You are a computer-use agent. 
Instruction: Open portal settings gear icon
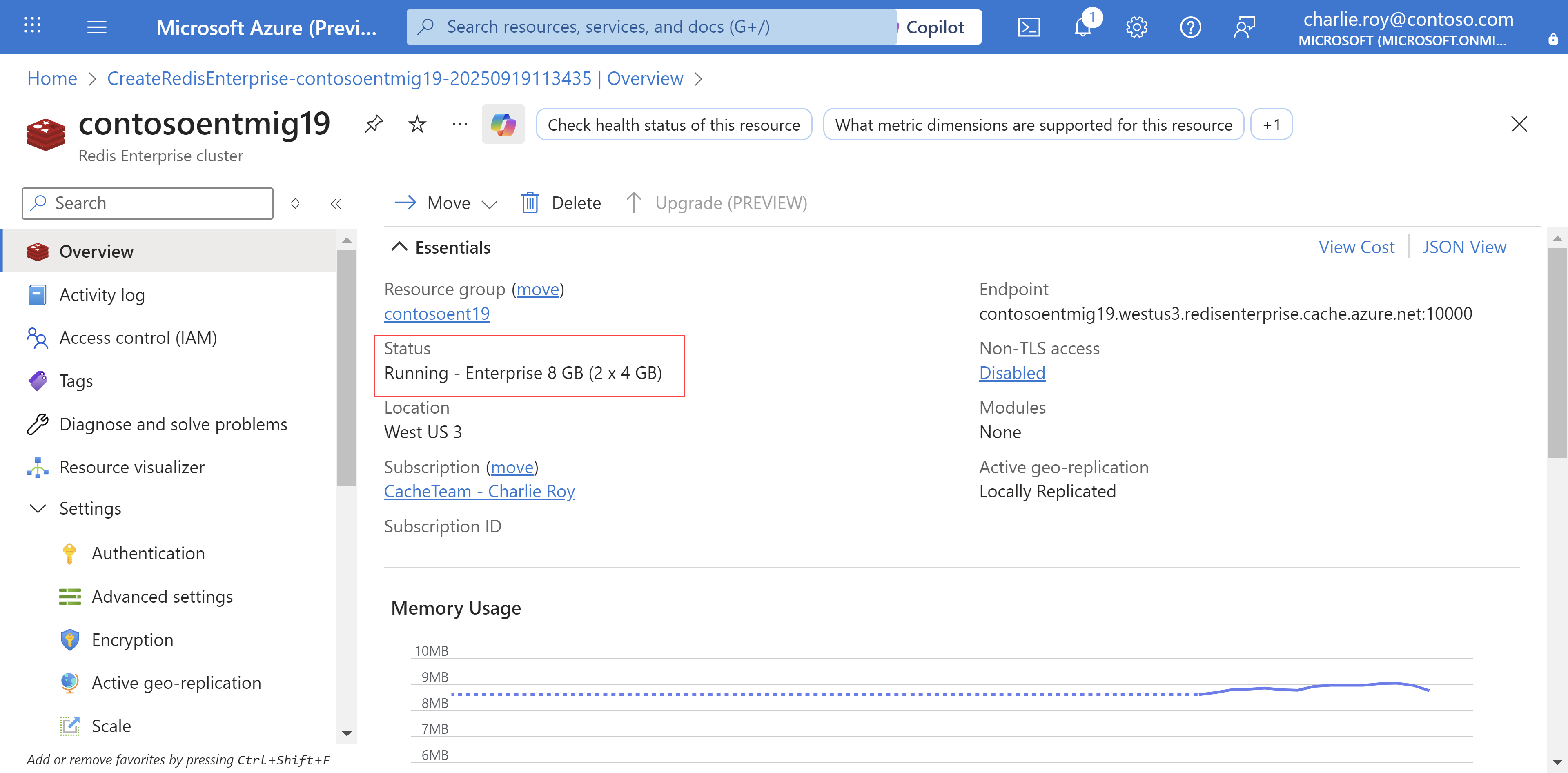click(1136, 27)
